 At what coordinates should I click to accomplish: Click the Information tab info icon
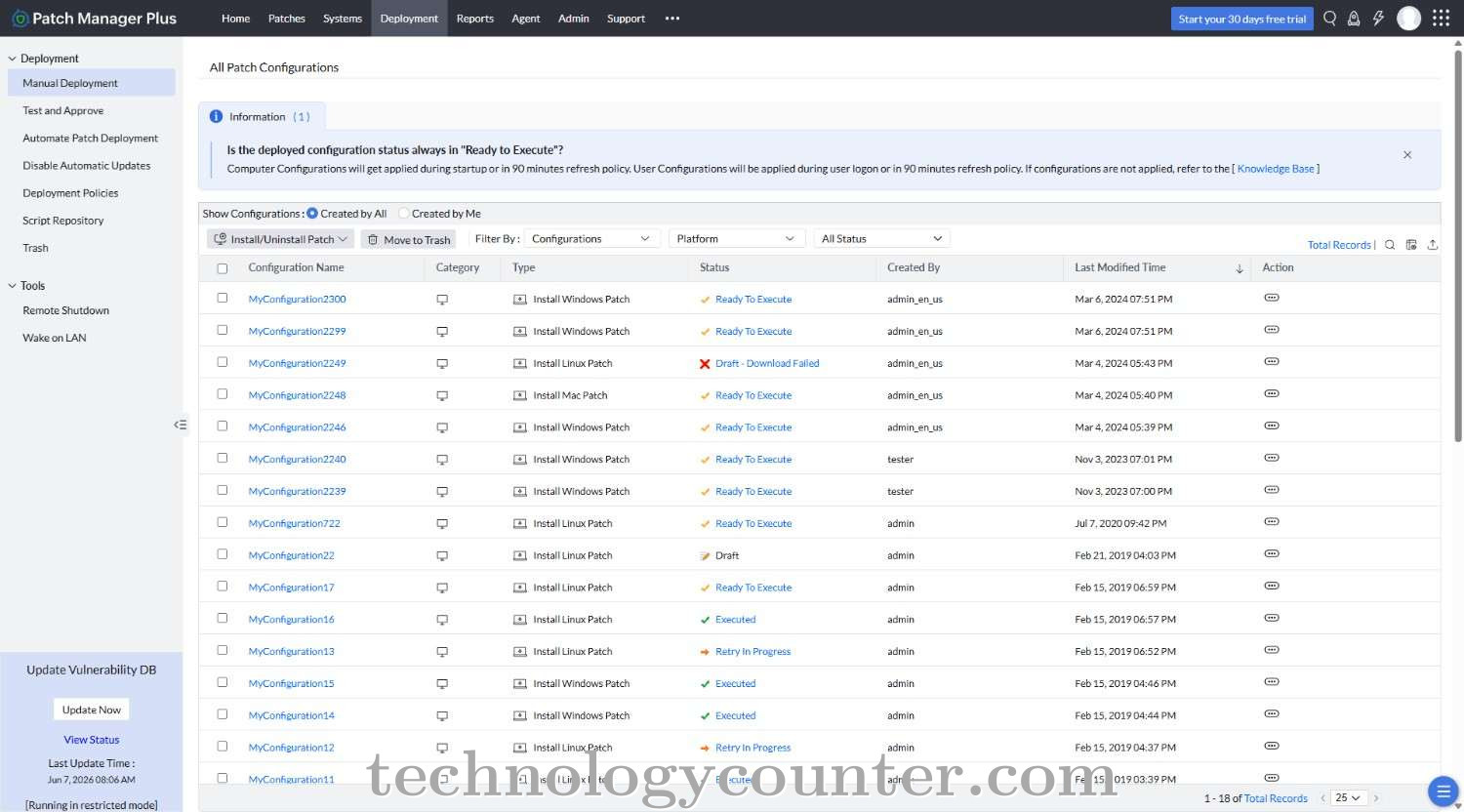216,116
